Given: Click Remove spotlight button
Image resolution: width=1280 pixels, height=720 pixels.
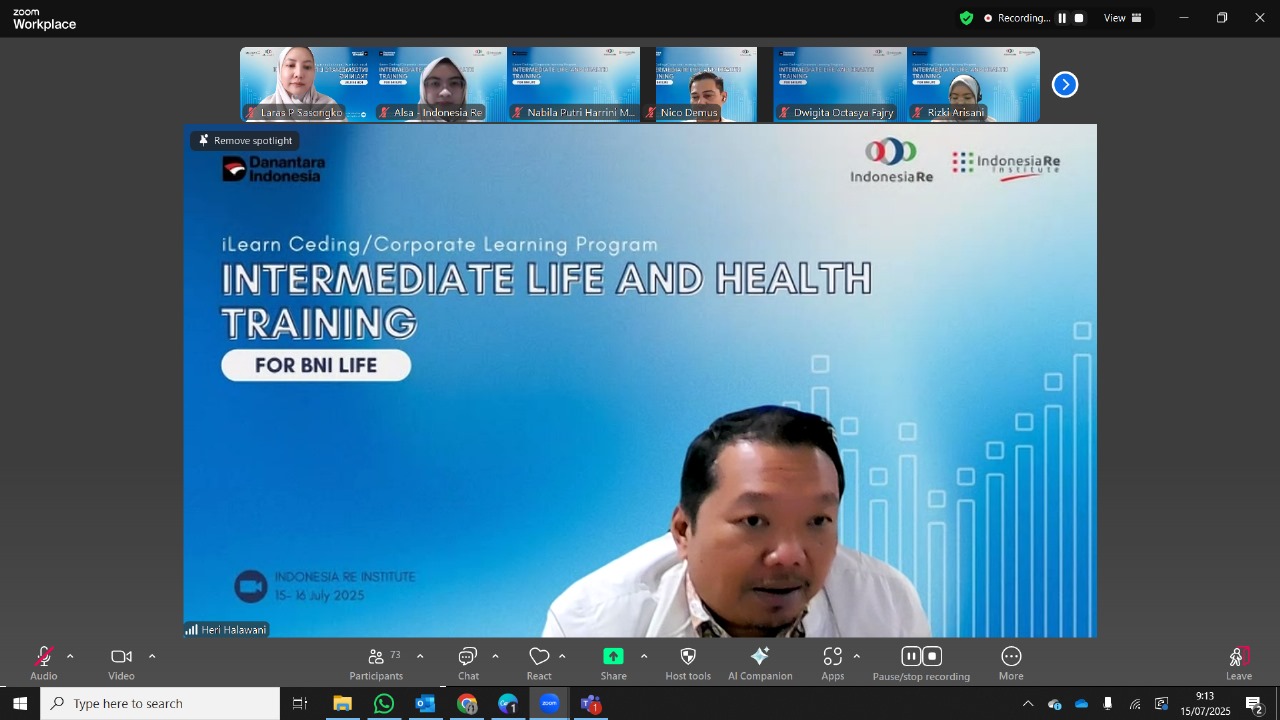Looking at the screenshot, I should 245,141.
